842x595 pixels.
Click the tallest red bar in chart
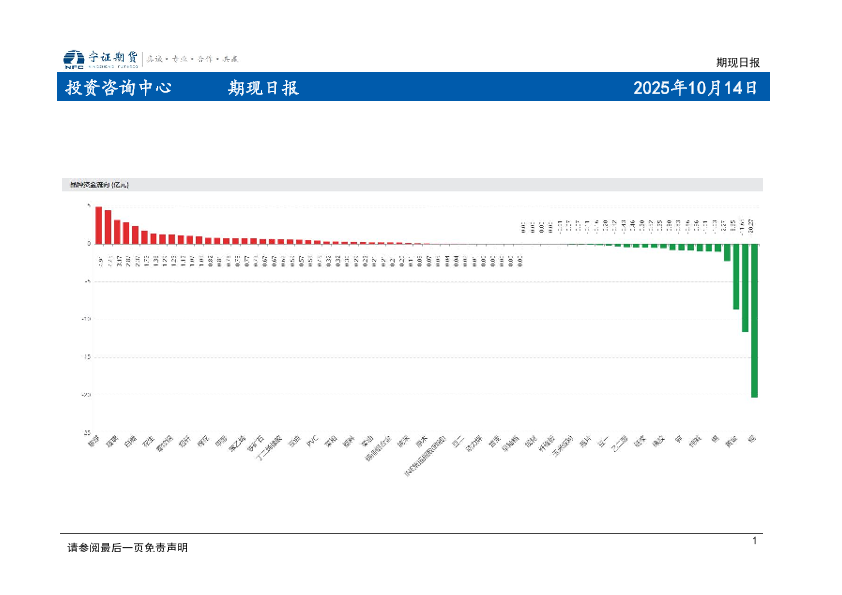pyautogui.click(x=99, y=225)
